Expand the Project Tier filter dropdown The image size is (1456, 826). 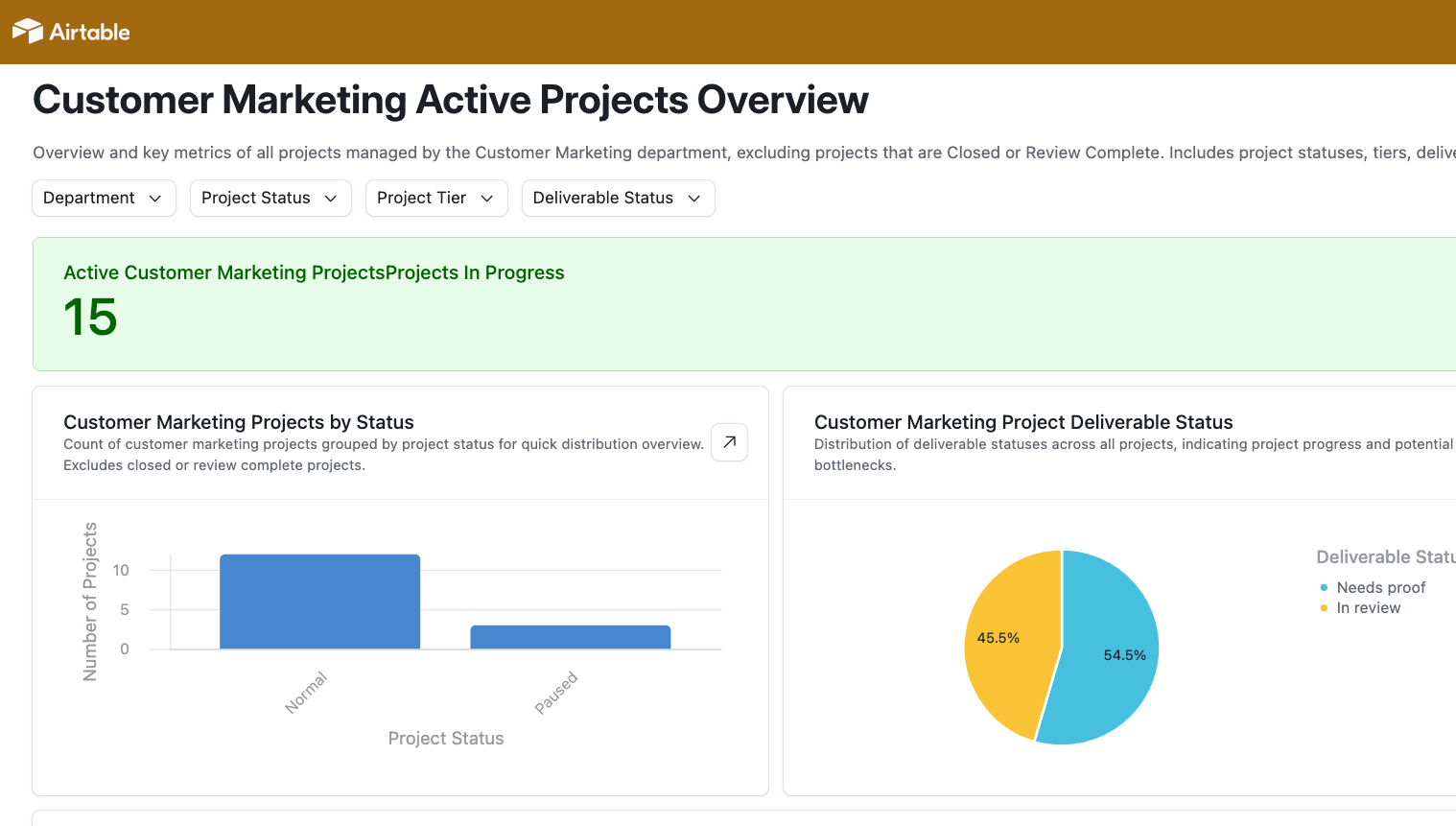coord(436,198)
